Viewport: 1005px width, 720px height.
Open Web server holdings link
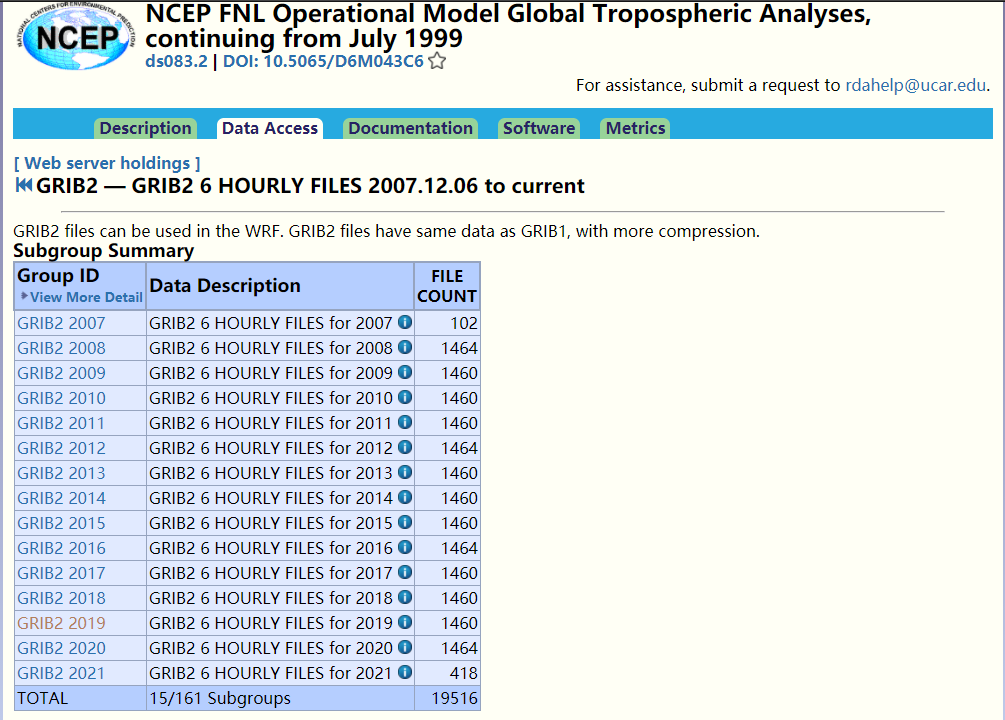pyautogui.click(x=107, y=163)
